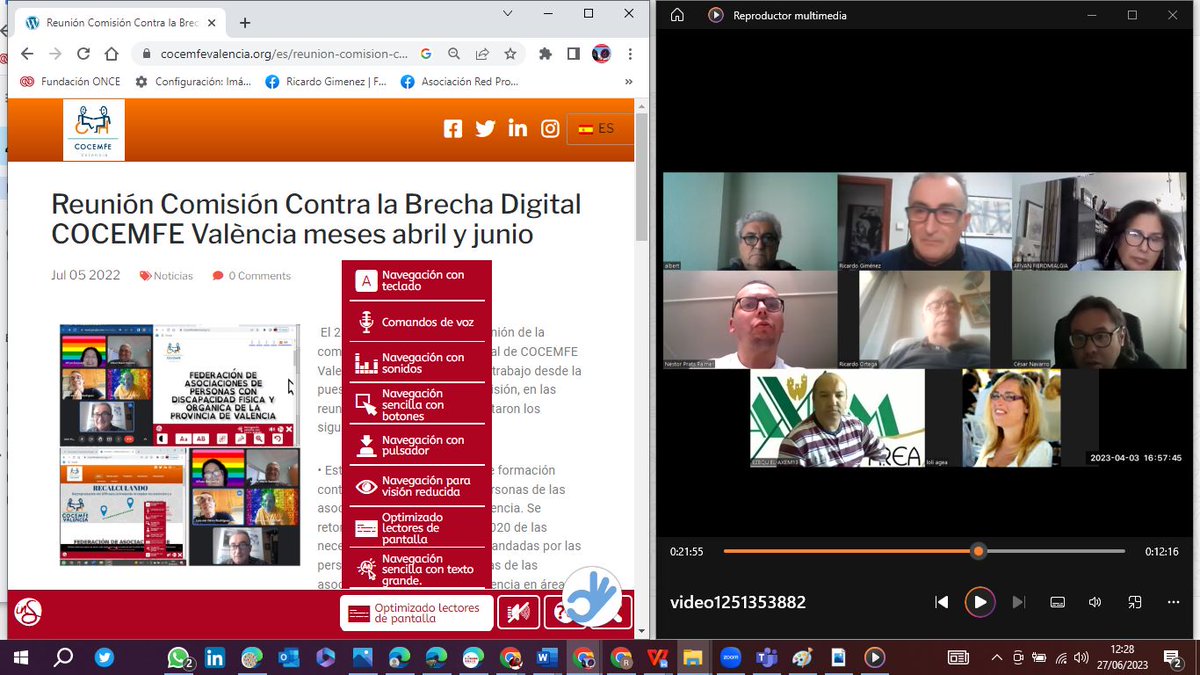Image resolution: width=1200 pixels, height=675 pixels.
Task: Open Windows taskbar search
Action: click(63, 657)
